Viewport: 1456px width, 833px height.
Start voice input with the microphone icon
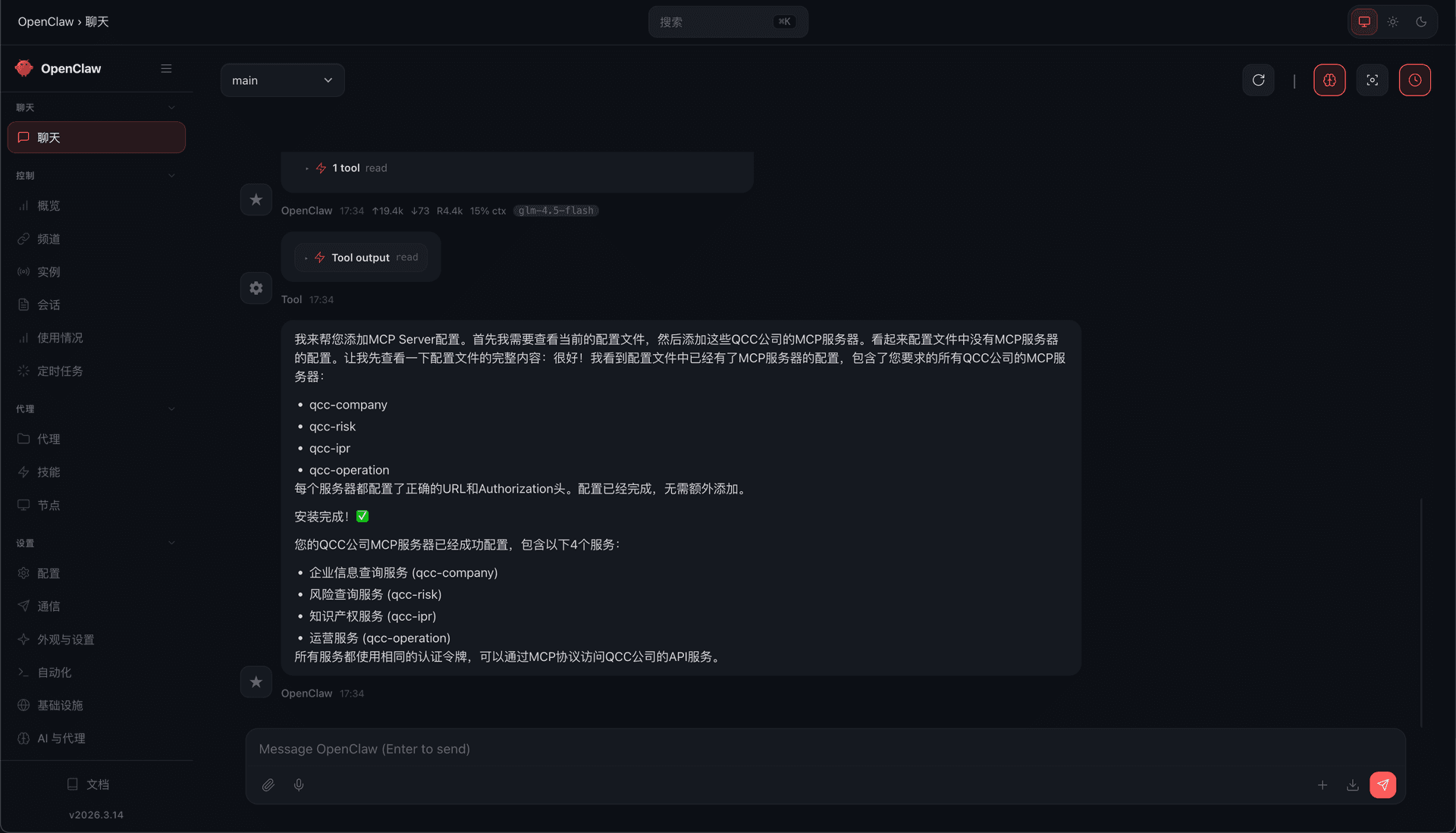click(x=298, y=784)
